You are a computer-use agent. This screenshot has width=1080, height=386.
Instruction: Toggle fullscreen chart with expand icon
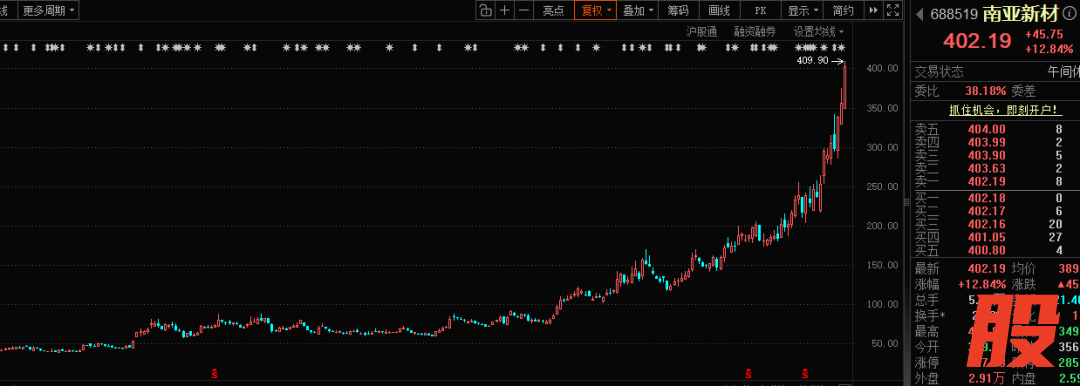(893, 10)
